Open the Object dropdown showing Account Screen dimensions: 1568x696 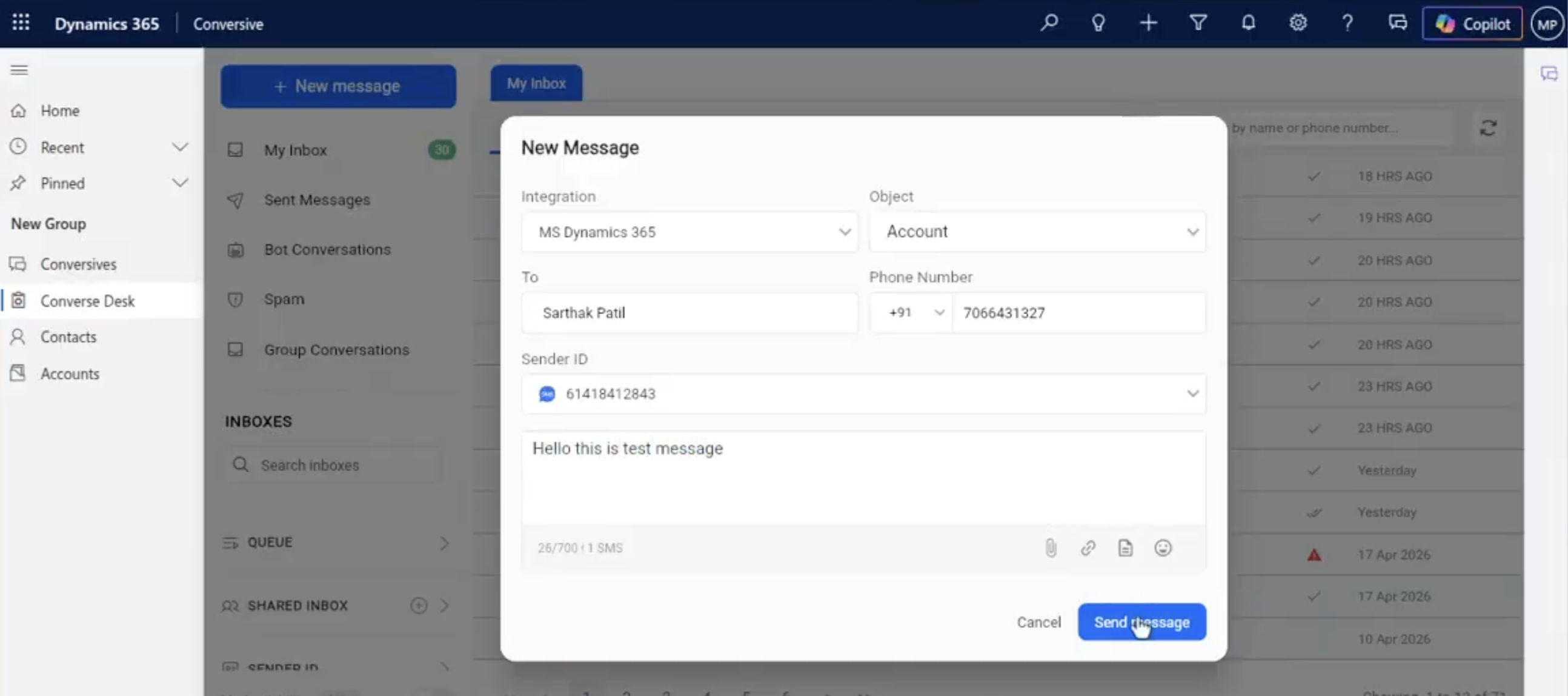[1037, 232]
